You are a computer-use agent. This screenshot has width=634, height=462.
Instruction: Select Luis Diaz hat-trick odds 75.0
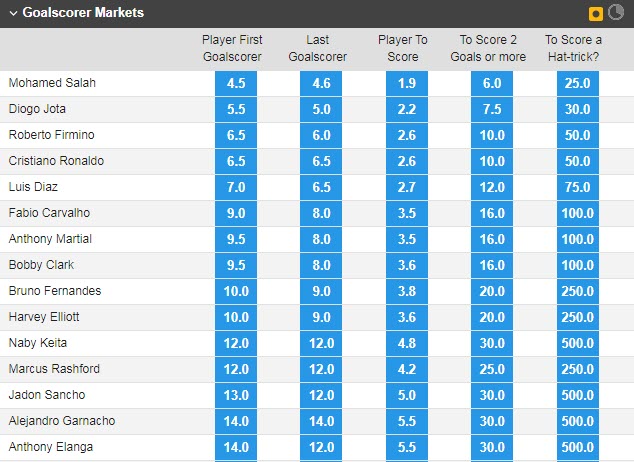(578, 187)
